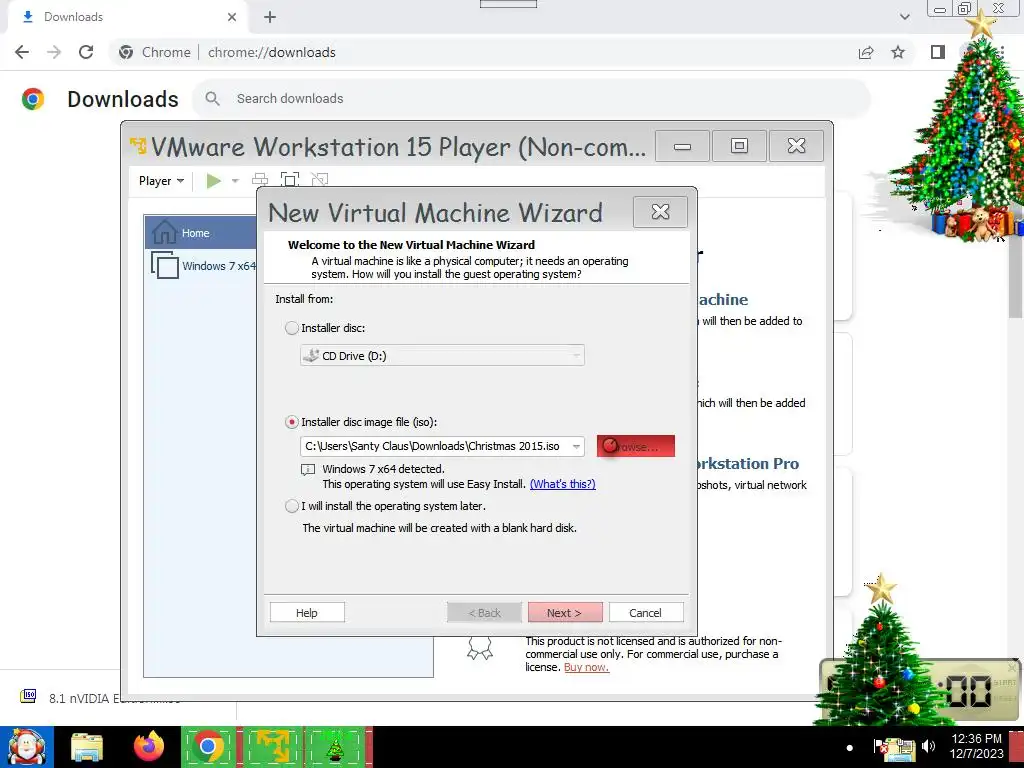This screenshot has width=1024, height=768.
Task: Open Chrome tab search chevron
Action: 904,17
